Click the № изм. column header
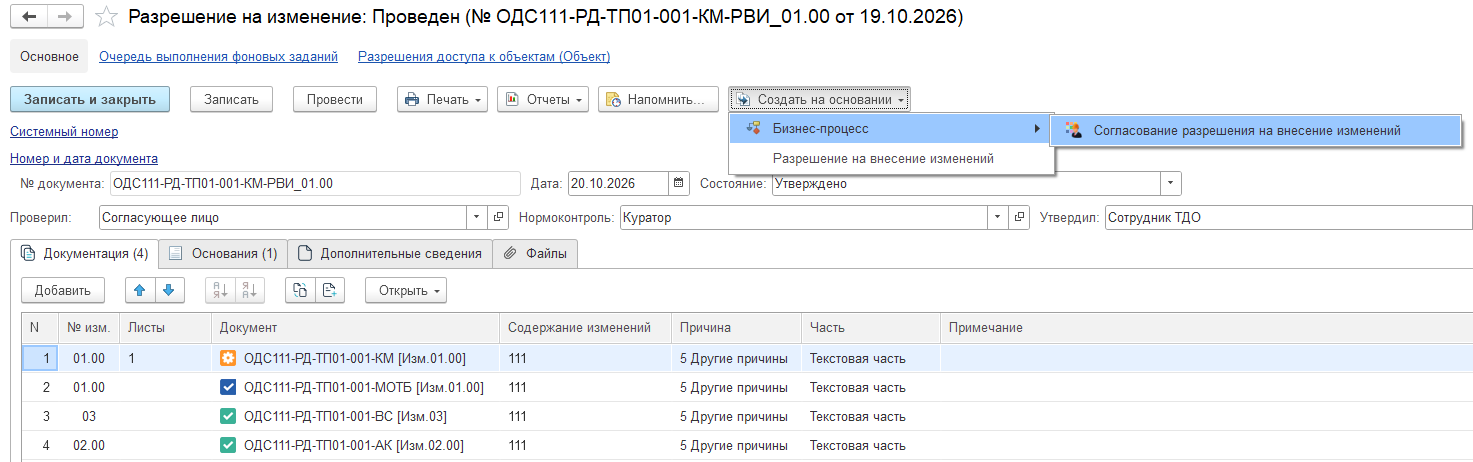1473x462 pixels. pyautogui.click(x=88, y=328)
